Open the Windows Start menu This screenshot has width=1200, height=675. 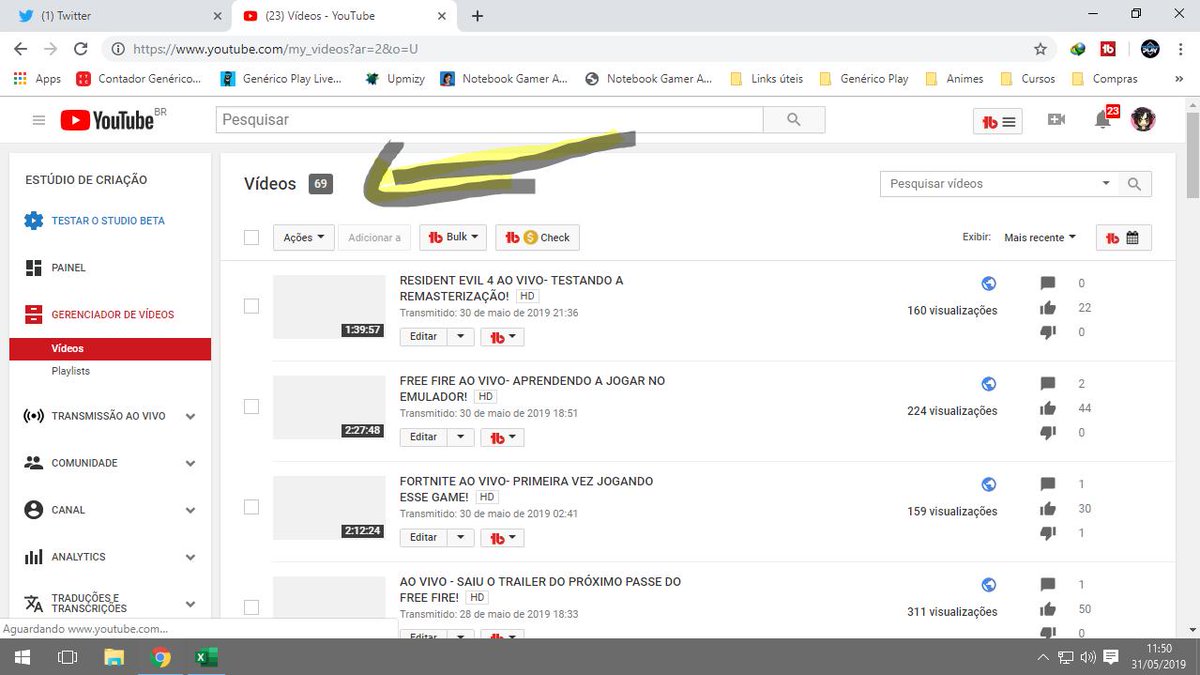pos(22,657)
